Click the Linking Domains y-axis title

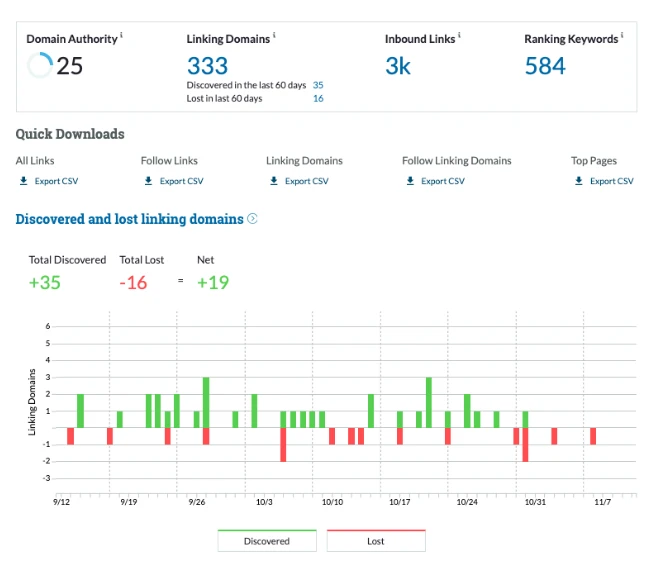tap(32, 402)
